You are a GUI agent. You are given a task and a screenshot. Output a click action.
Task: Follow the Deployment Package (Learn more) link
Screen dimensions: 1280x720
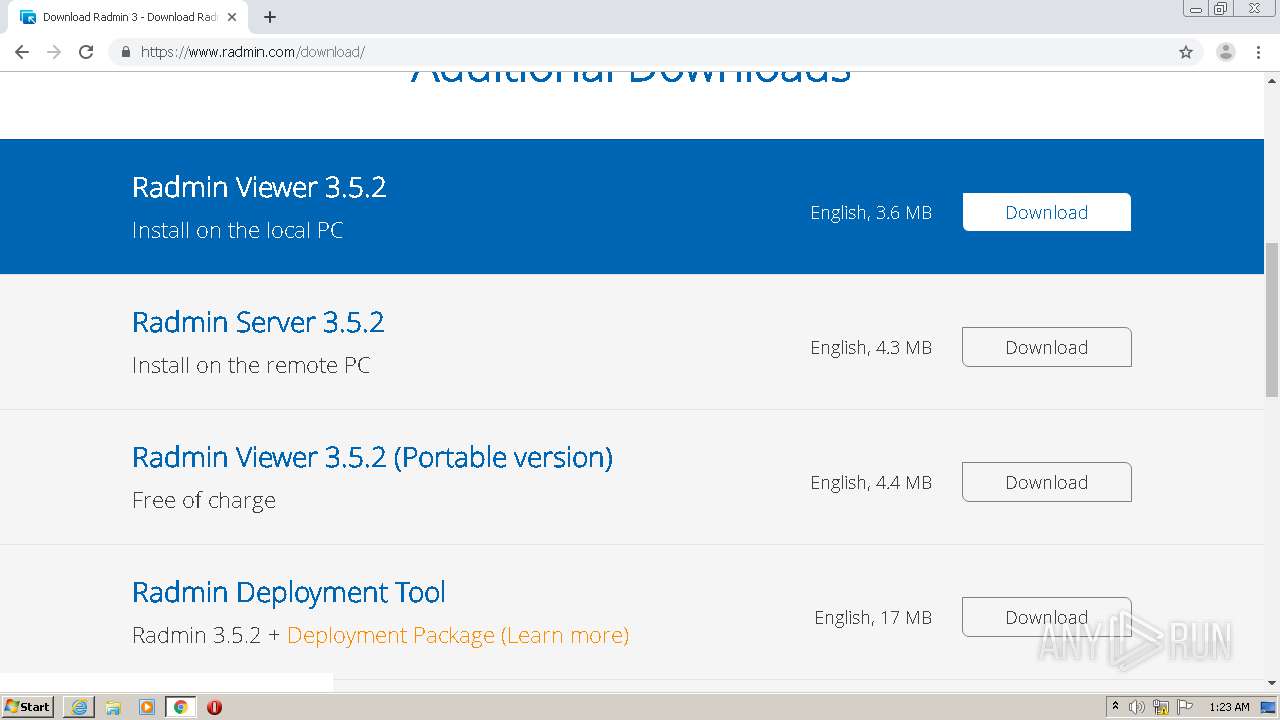[458, 635]
